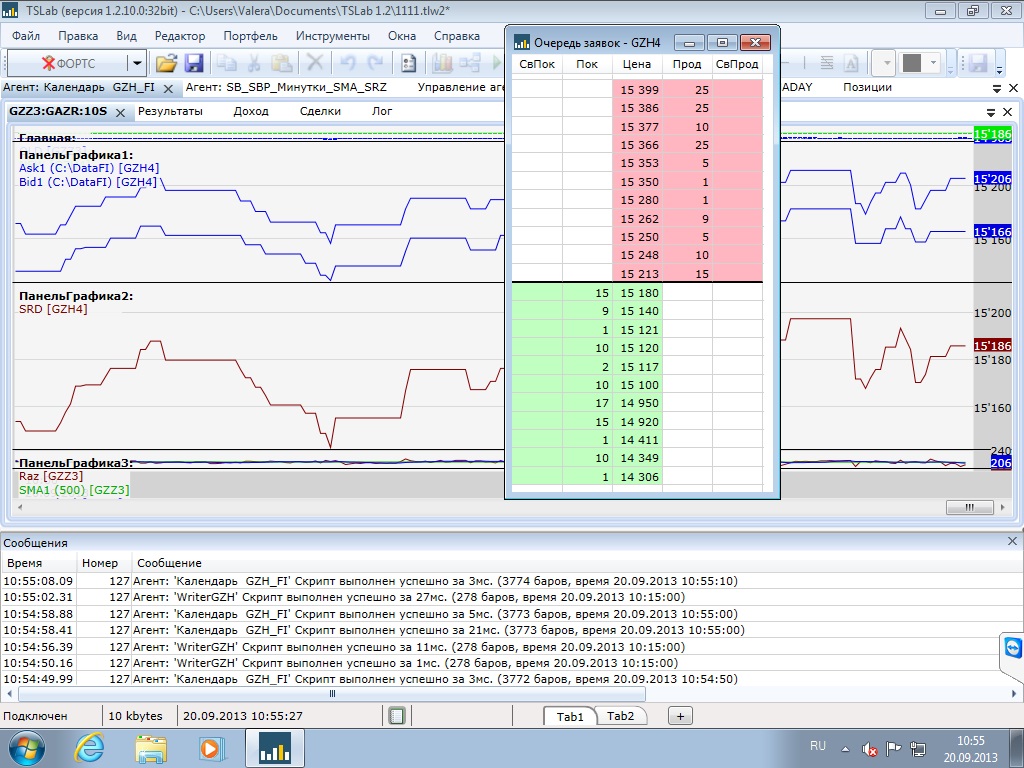1024x768 pixels.
Task: Switch to the Сделки tab
Action: 320,112
